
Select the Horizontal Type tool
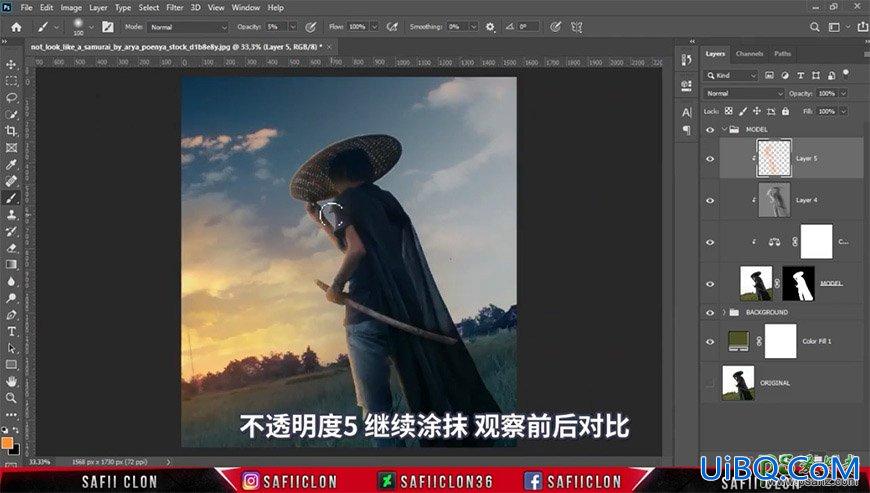11,331
